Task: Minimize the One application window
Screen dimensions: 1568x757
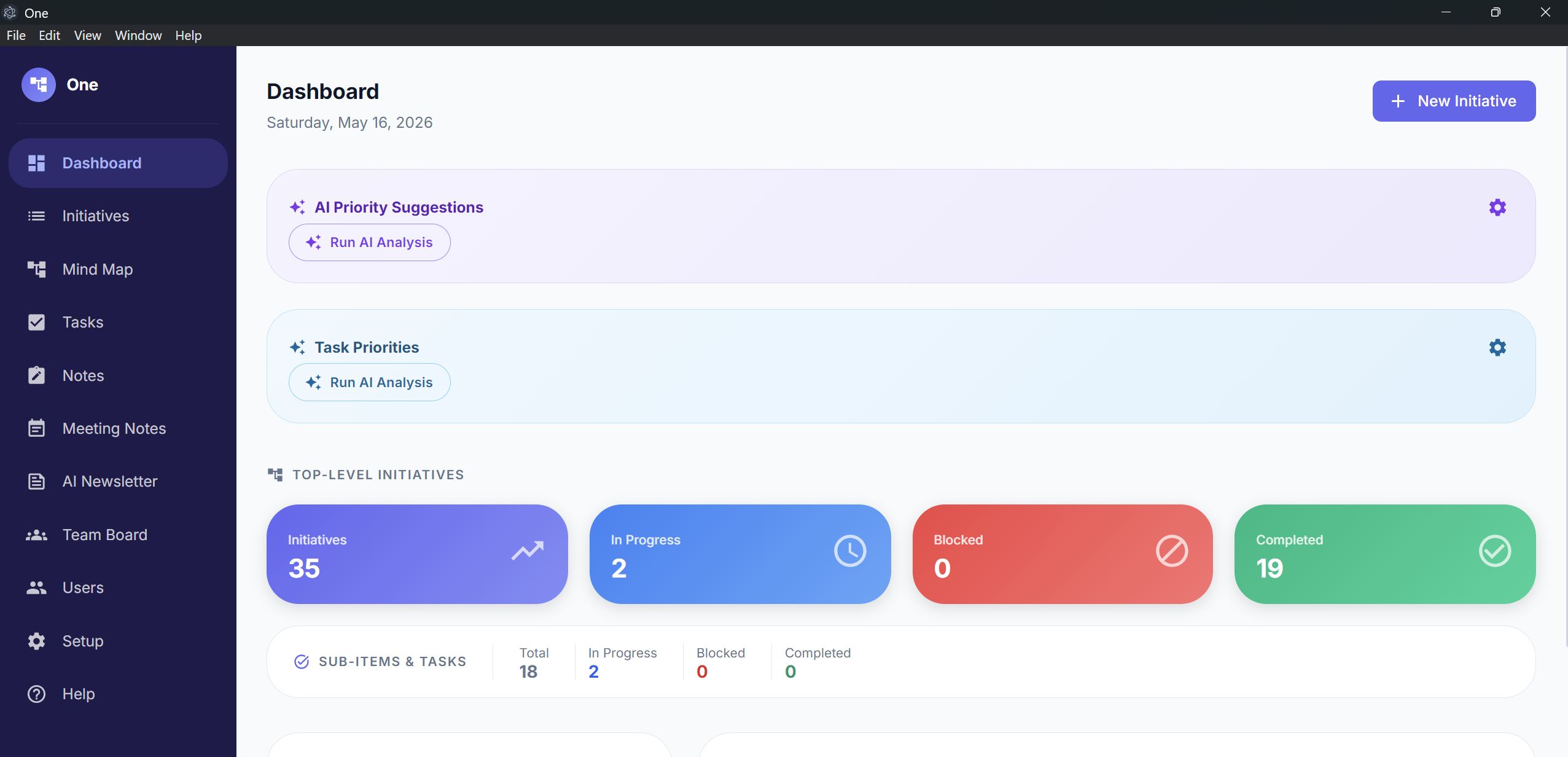Action: point(1446,12)
